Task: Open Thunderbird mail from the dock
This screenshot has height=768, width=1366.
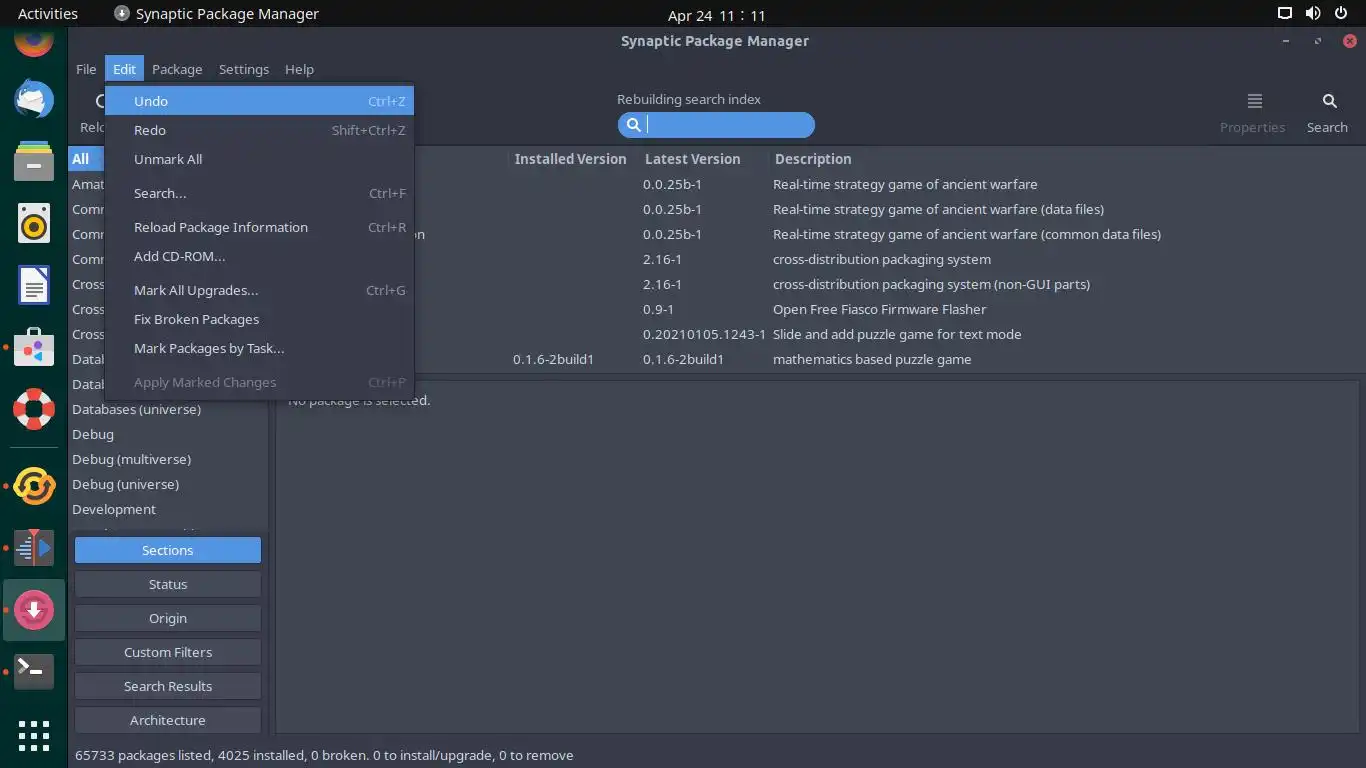Action: point(34,100)
